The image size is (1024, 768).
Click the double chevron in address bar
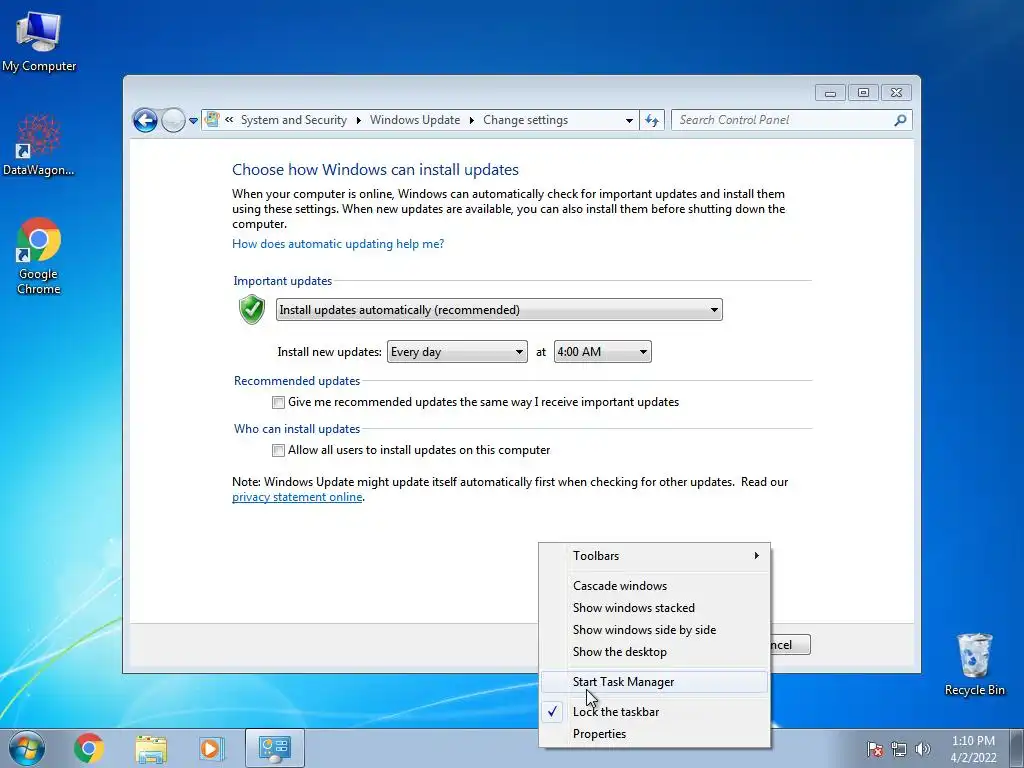229,120
